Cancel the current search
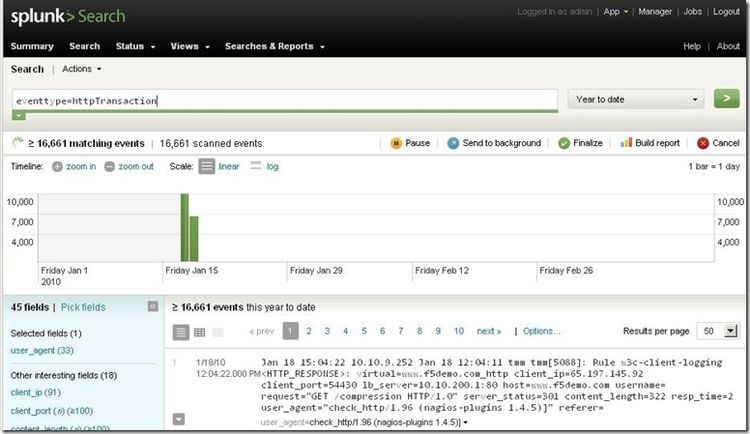 [704, 143]
